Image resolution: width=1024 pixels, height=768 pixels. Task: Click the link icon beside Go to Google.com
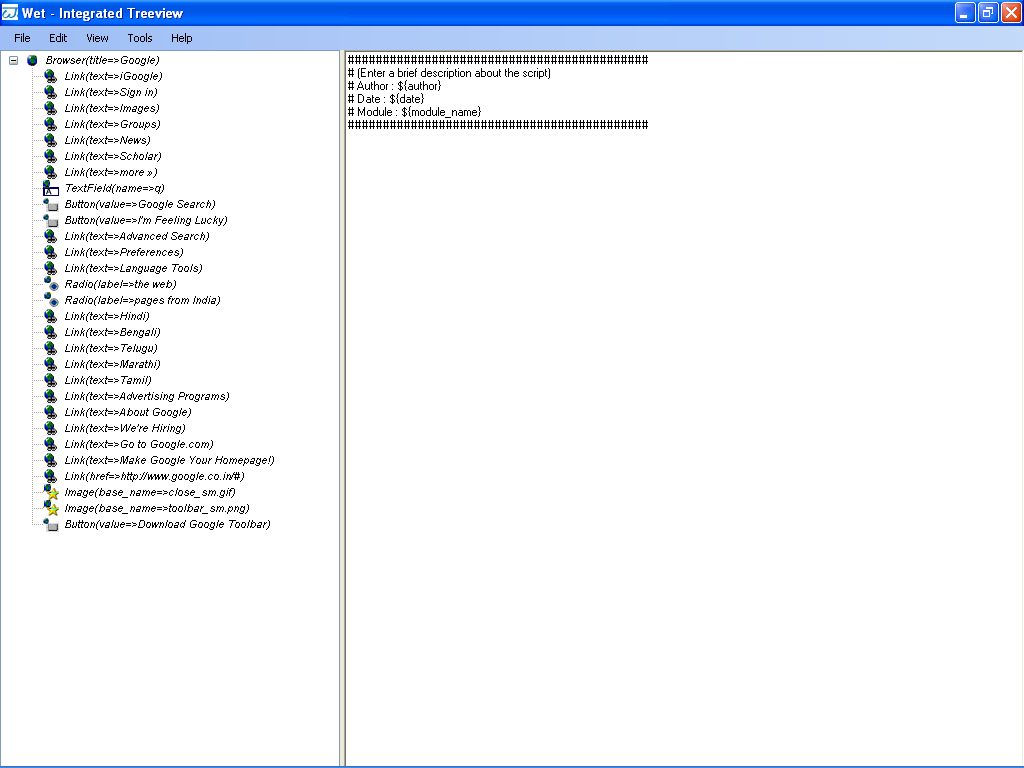pyautogui.click(x=50, y=445)
